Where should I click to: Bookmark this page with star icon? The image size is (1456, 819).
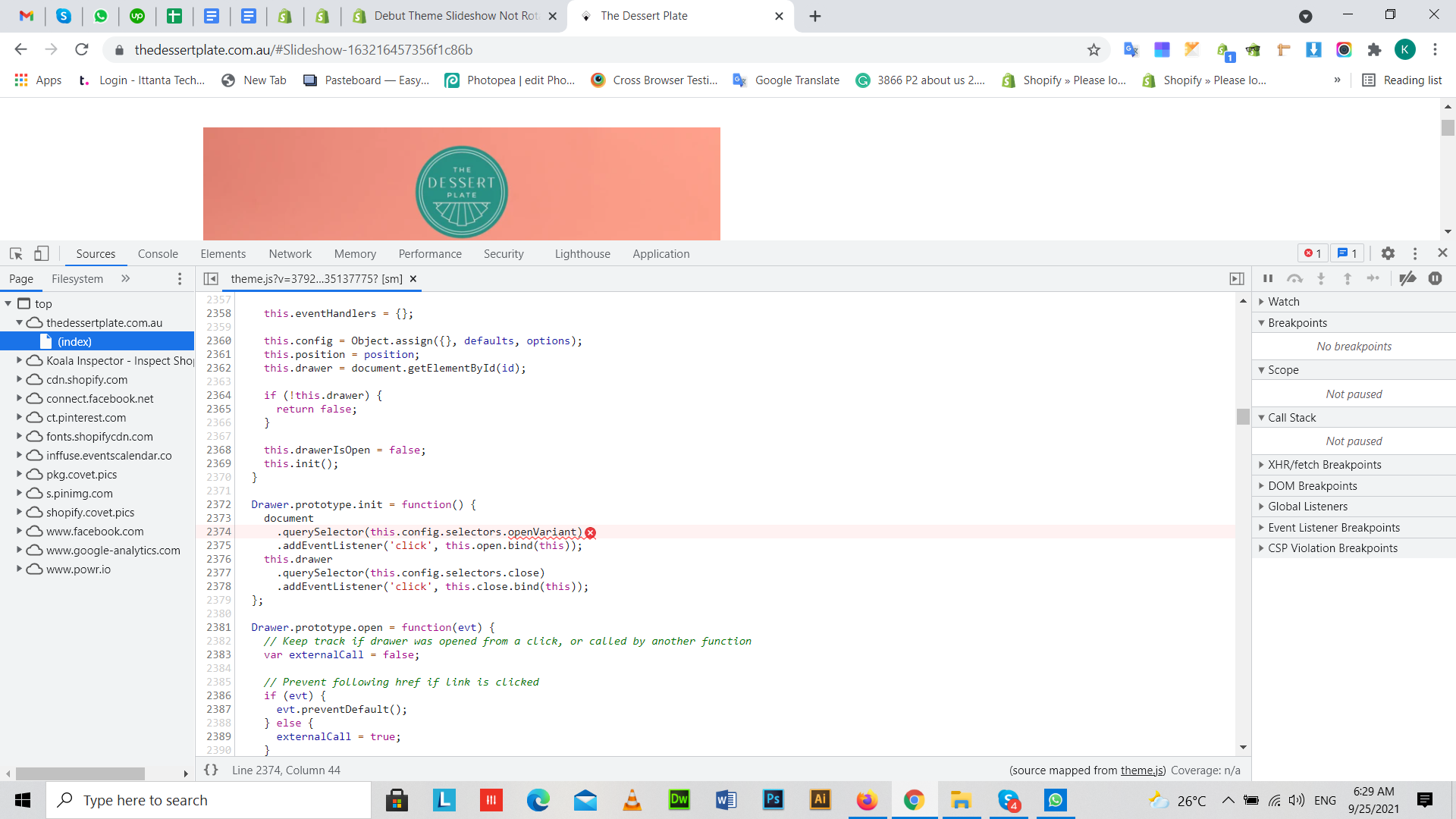pyautogui.click(x=1094, y=49)
